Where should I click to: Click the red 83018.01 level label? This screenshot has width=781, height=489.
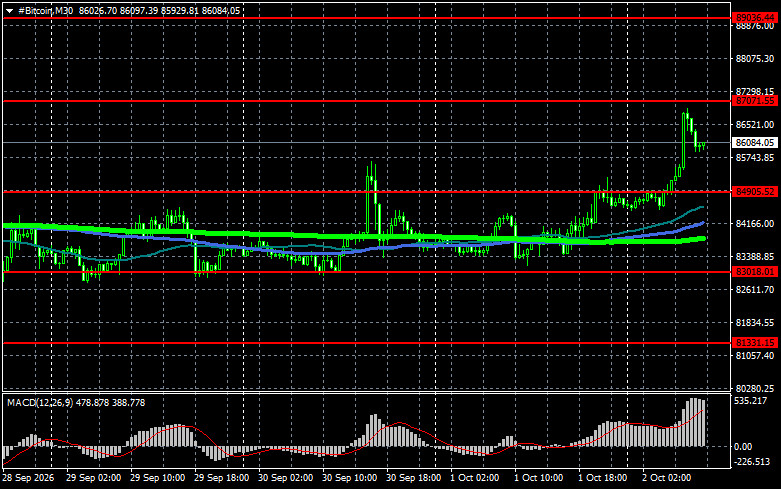(x=755, y=272)
